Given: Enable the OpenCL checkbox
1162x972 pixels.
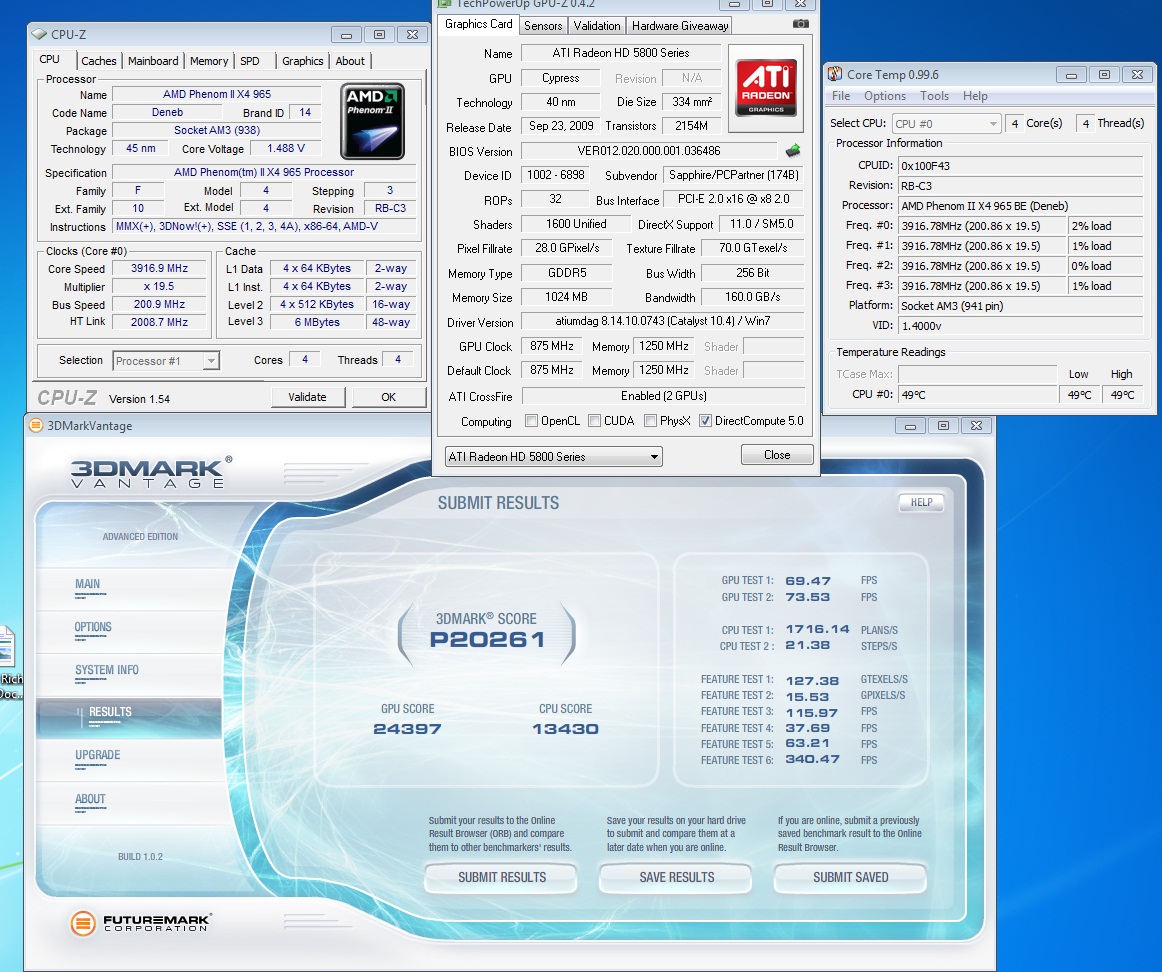Looking at the screenshot, I should click(x=531, y=421).
